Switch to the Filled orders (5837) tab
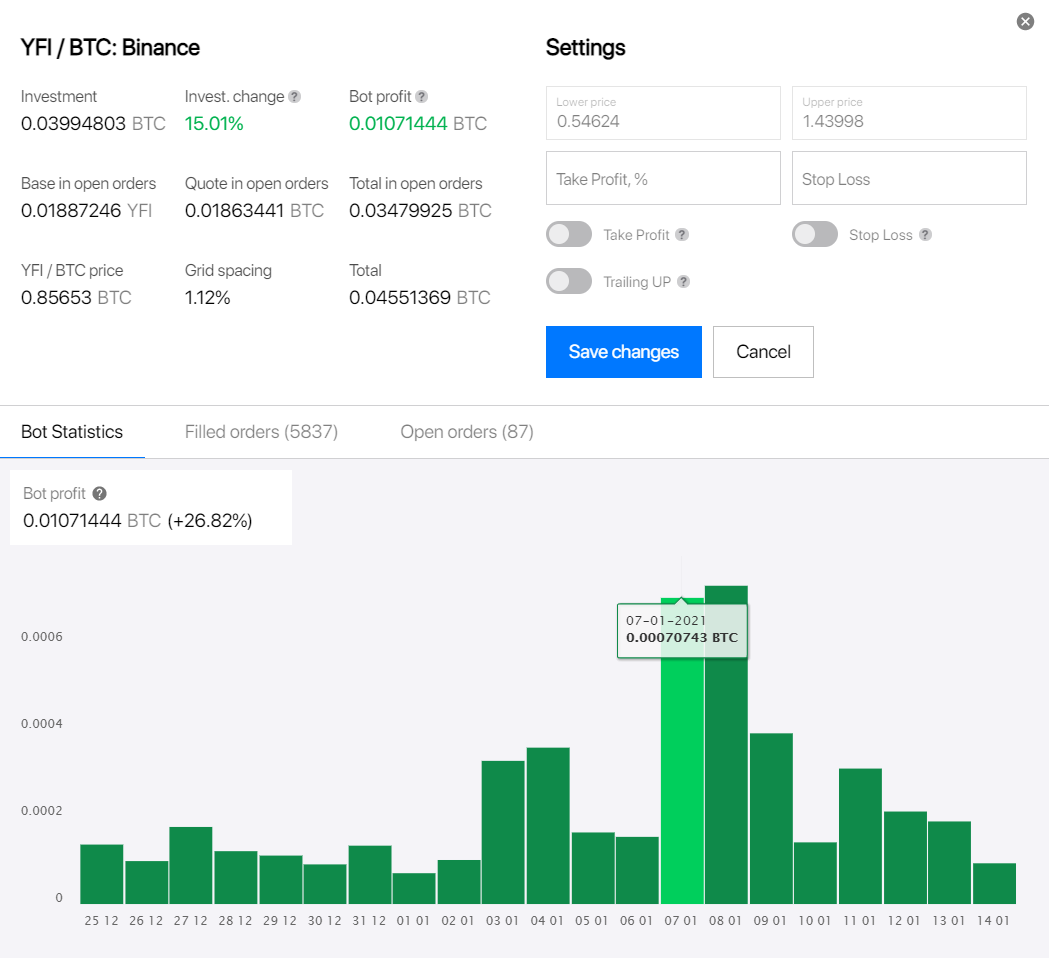This screenshot has width=1049, height=959. (x=261, y=432)
